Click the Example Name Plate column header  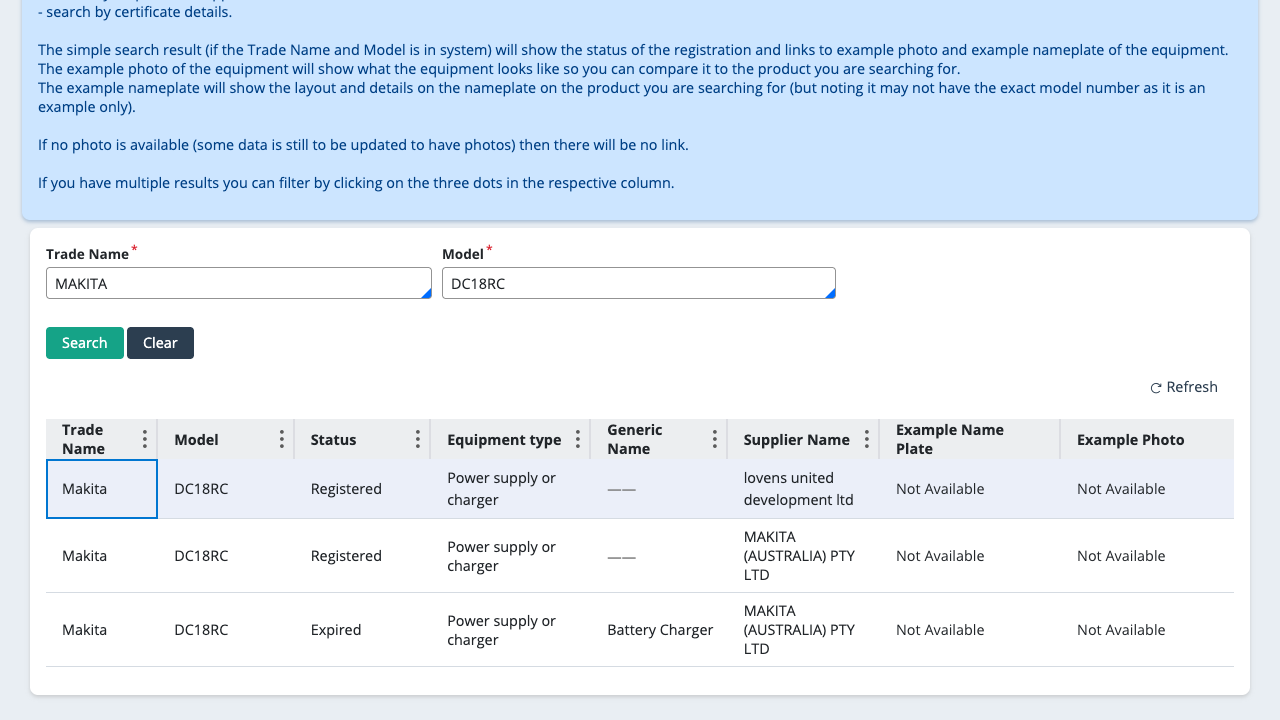pyautogui.click(x=949, y=439)
